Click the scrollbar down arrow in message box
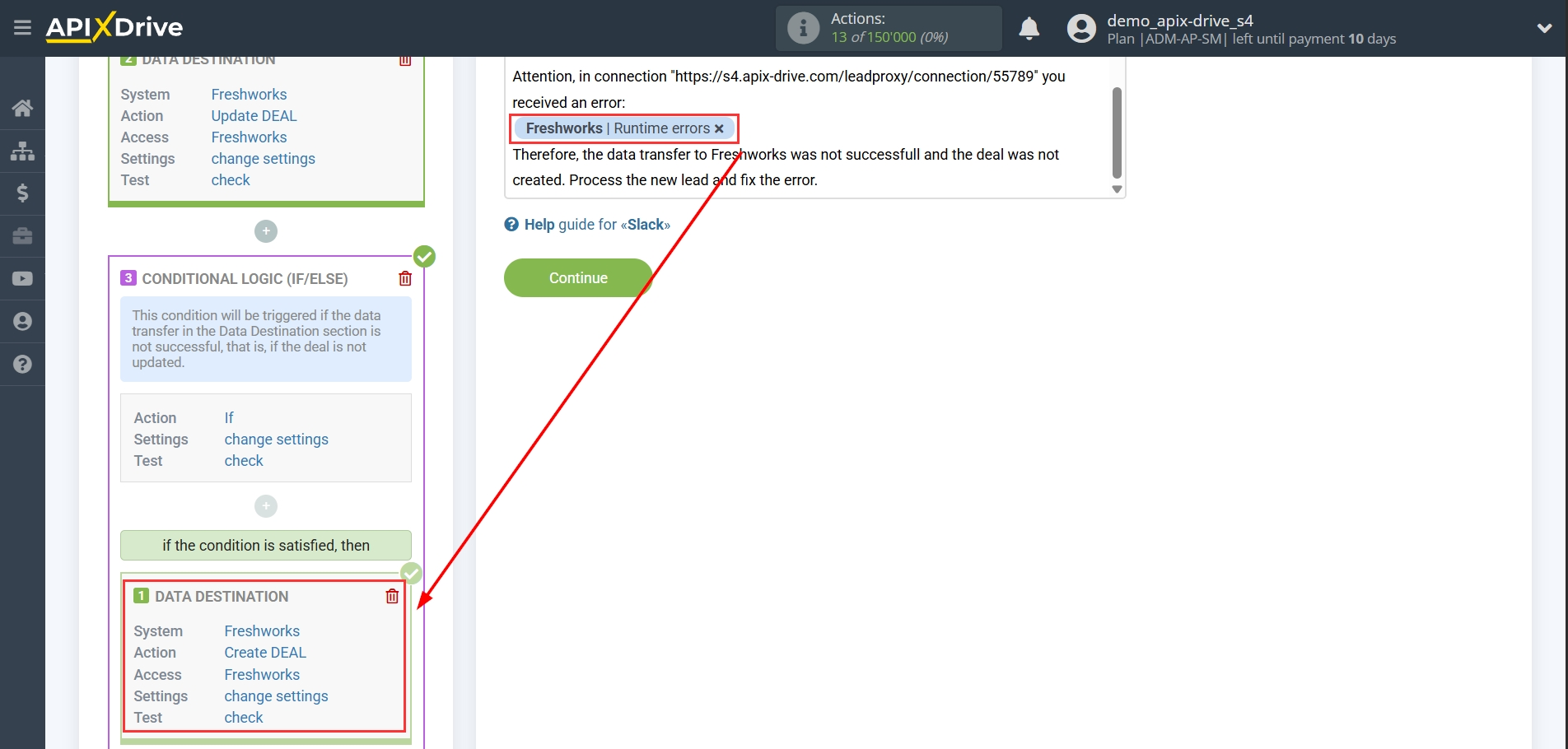This screenshot has height=749, width=1568. coord(1117,189)
